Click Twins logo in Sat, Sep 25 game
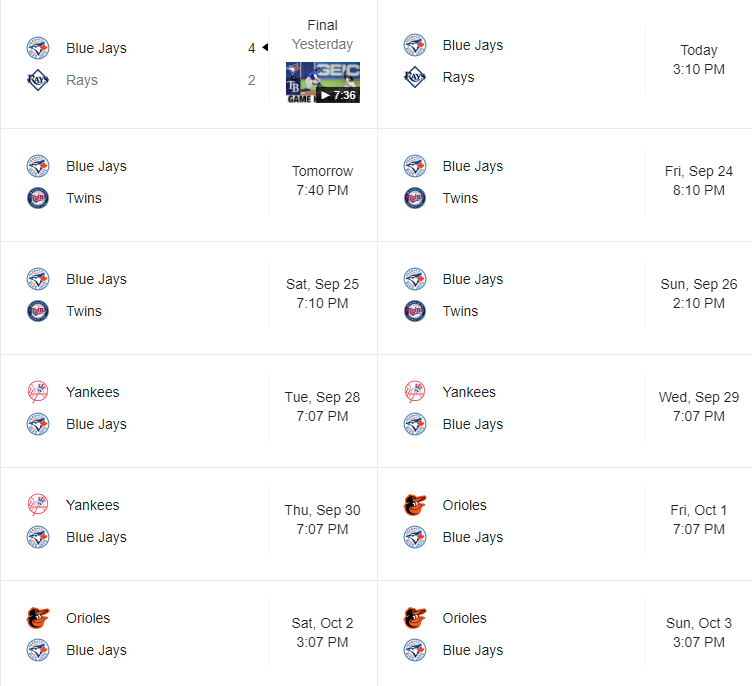Screen dimensions: 752x686 coord(38,311)
